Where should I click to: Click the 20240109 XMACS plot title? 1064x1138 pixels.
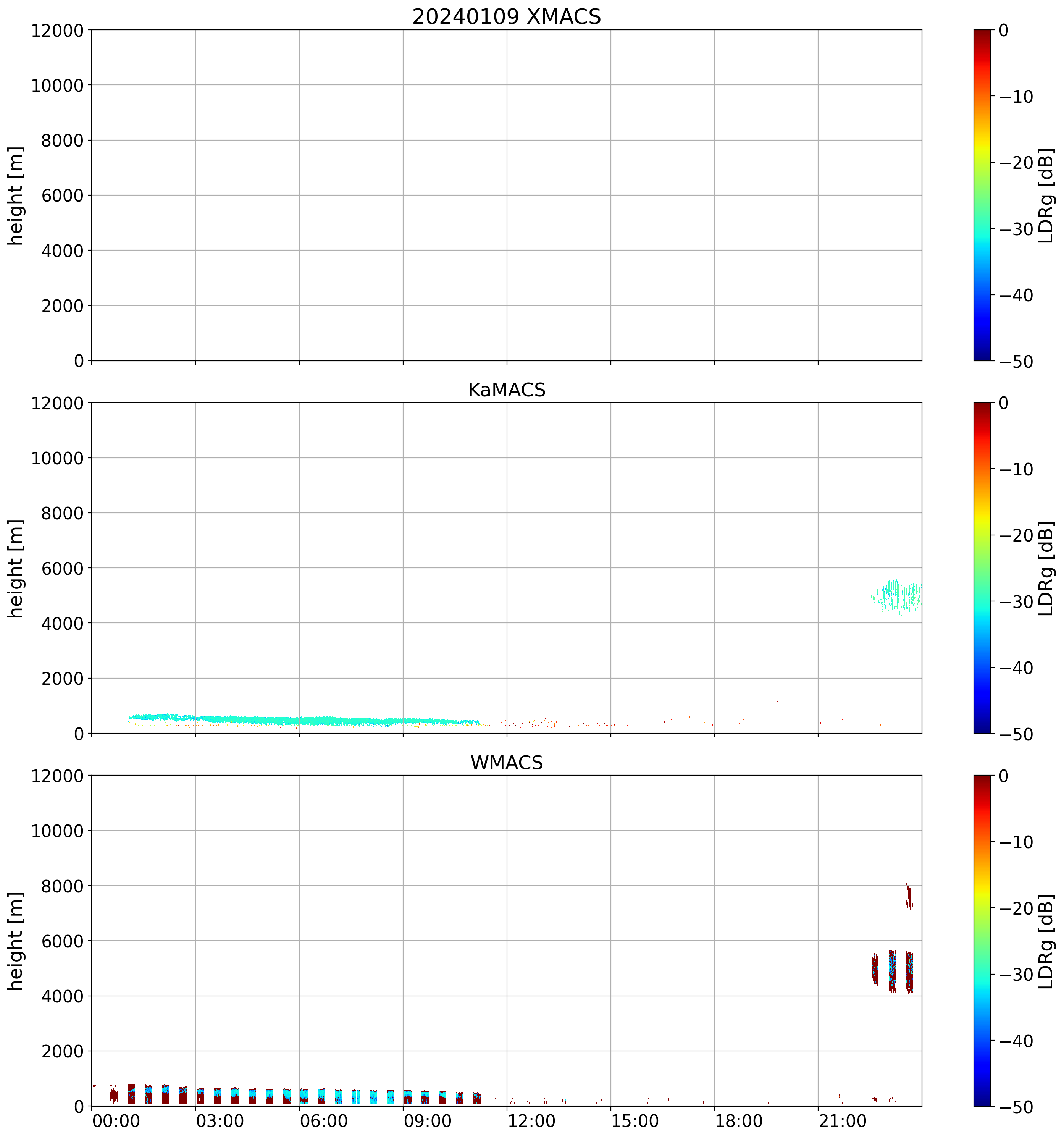(x=506, y=16)
